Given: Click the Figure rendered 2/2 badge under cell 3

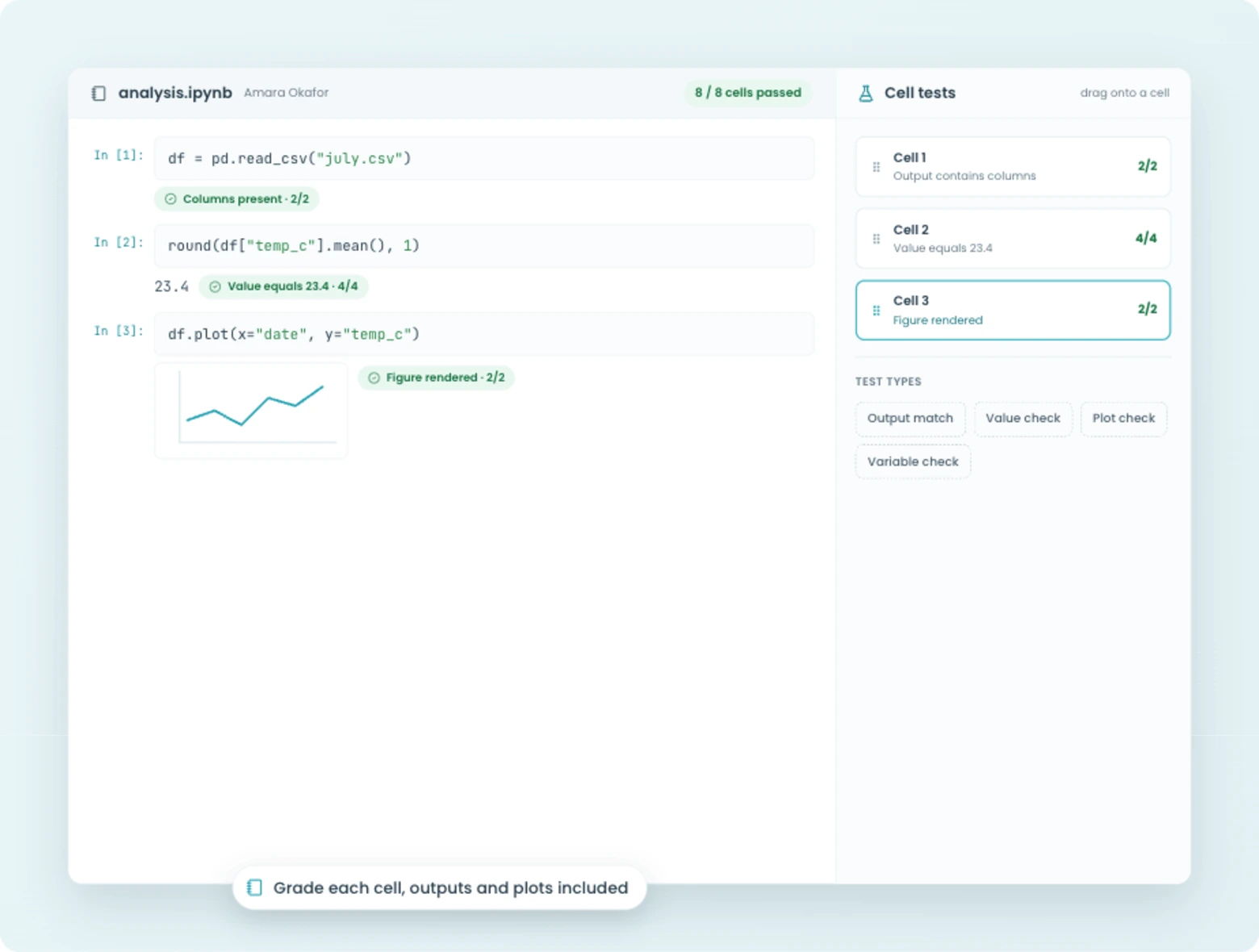Looking at the screenshot, I should (436, 378).
